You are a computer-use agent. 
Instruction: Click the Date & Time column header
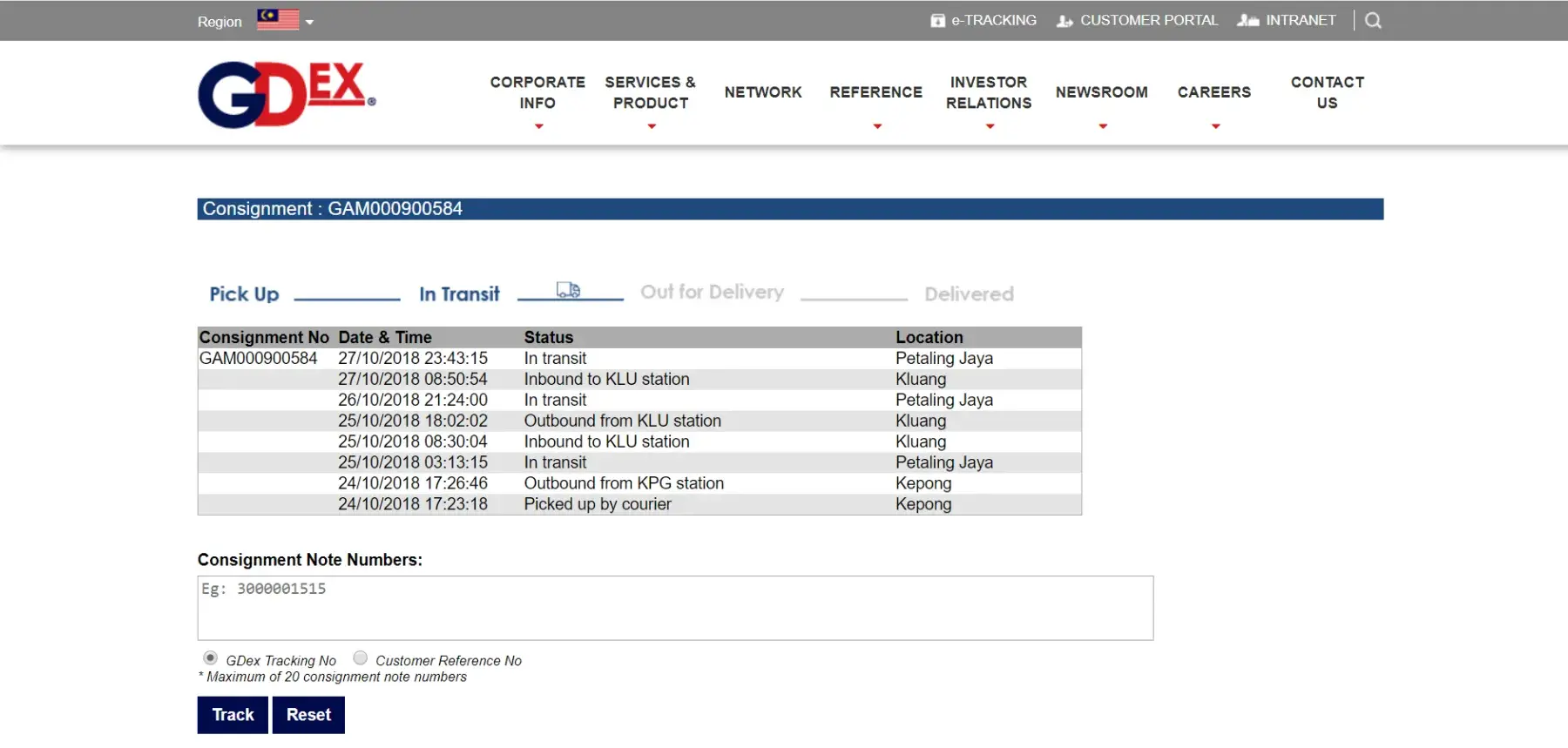click(385, 337)
